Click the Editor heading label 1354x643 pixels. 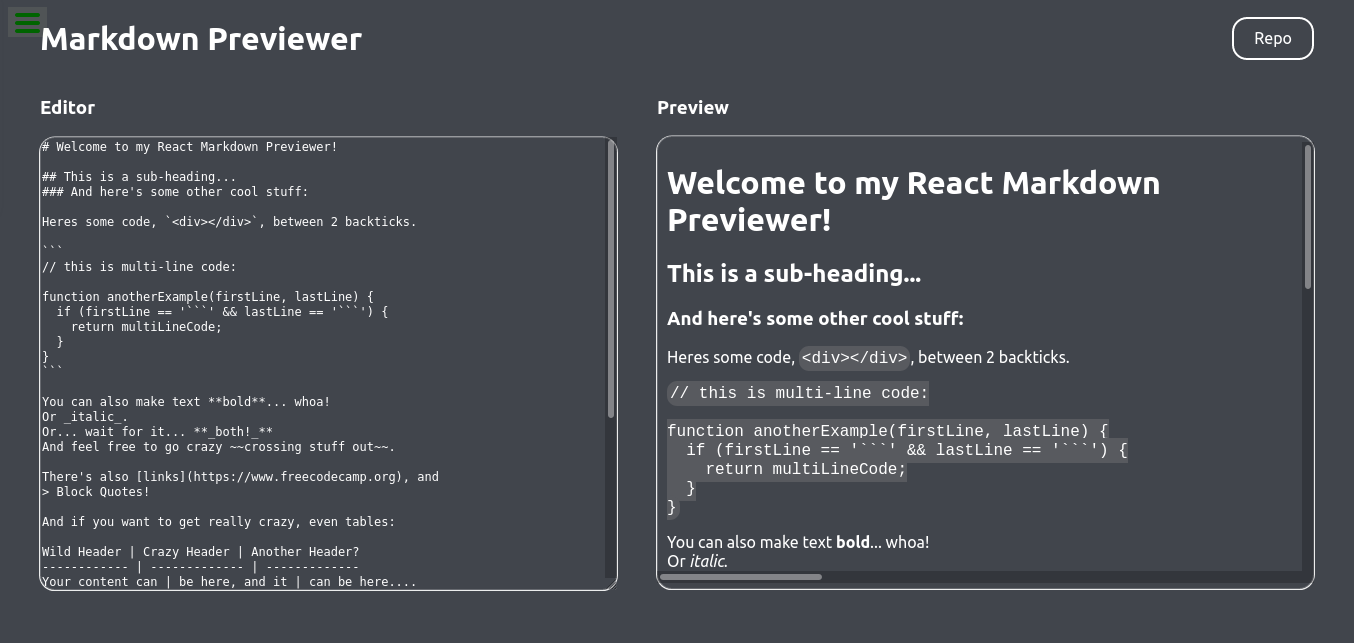click(68, 107)
